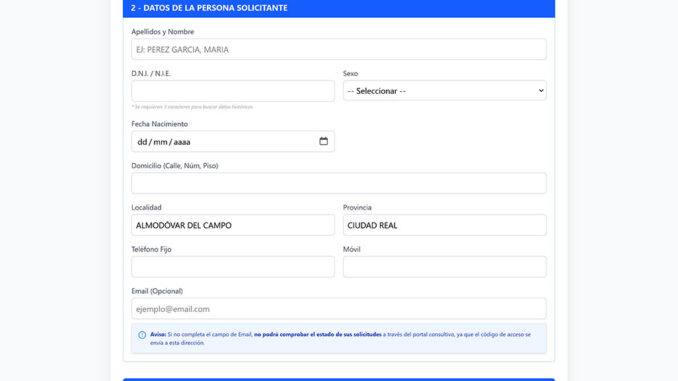Click the Aviso notice text about the Email field
The height and width of the screenshot is (381, 678).
(x=341, y=339)
